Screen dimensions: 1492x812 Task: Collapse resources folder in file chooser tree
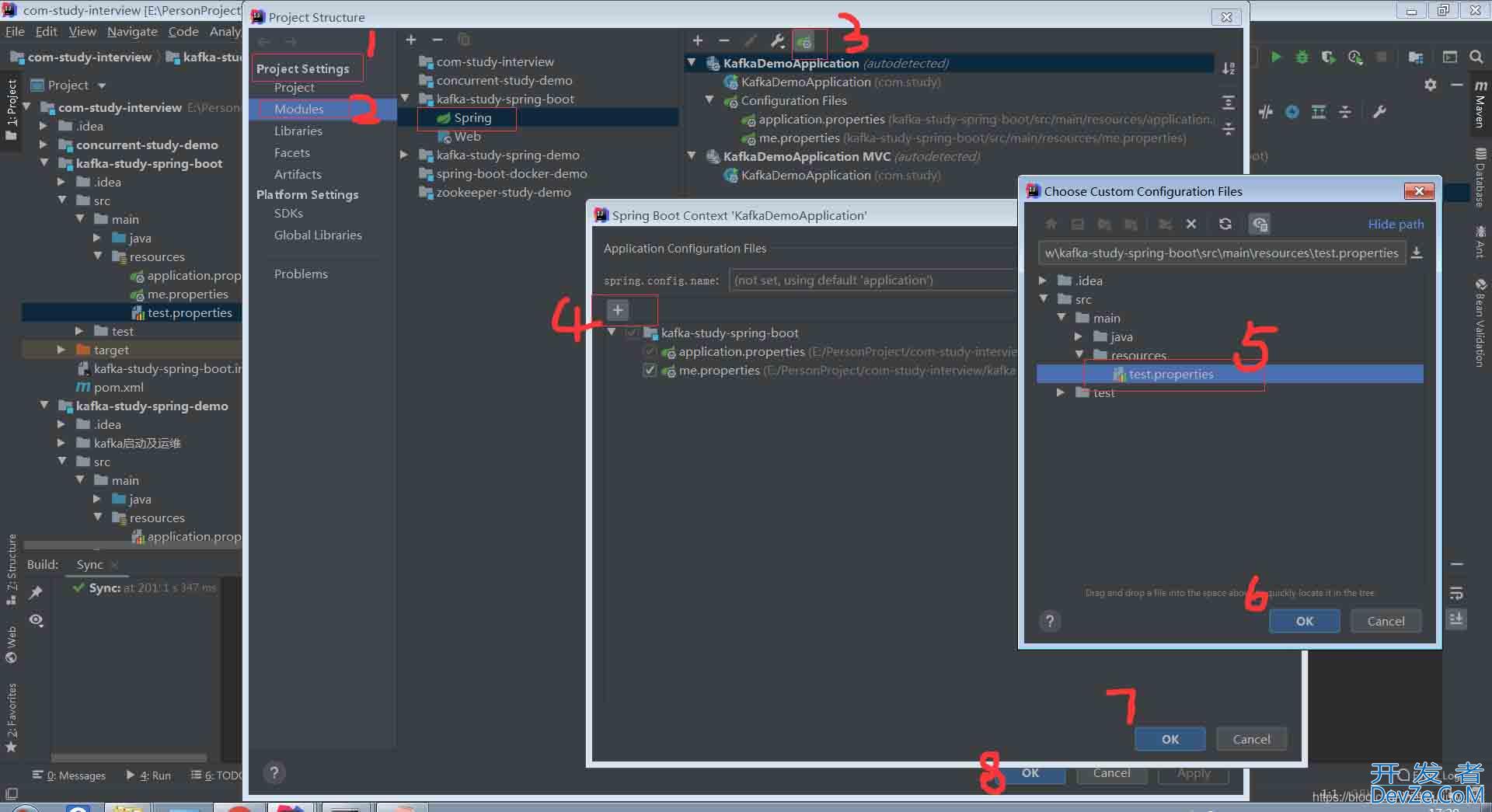click(1079, 355)
